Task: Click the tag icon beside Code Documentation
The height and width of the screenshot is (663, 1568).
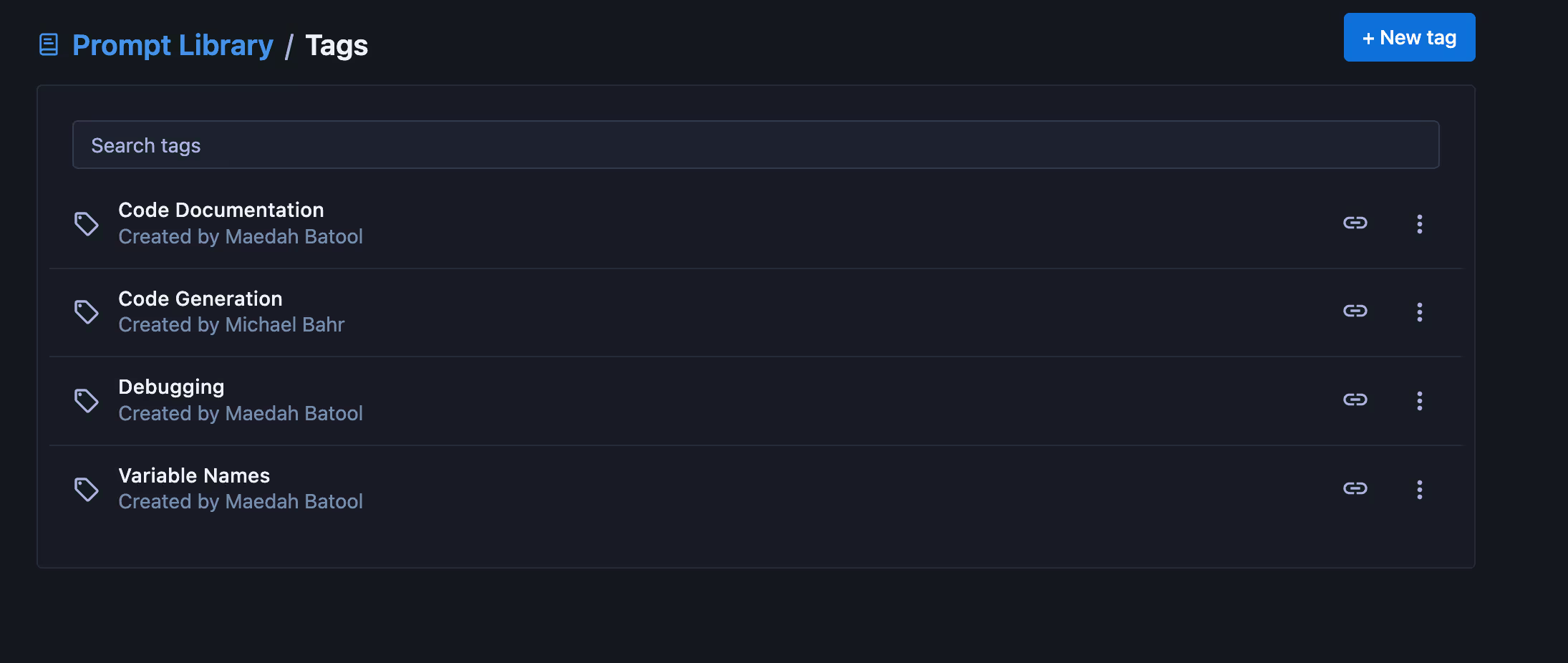Action: coord(87,223)
